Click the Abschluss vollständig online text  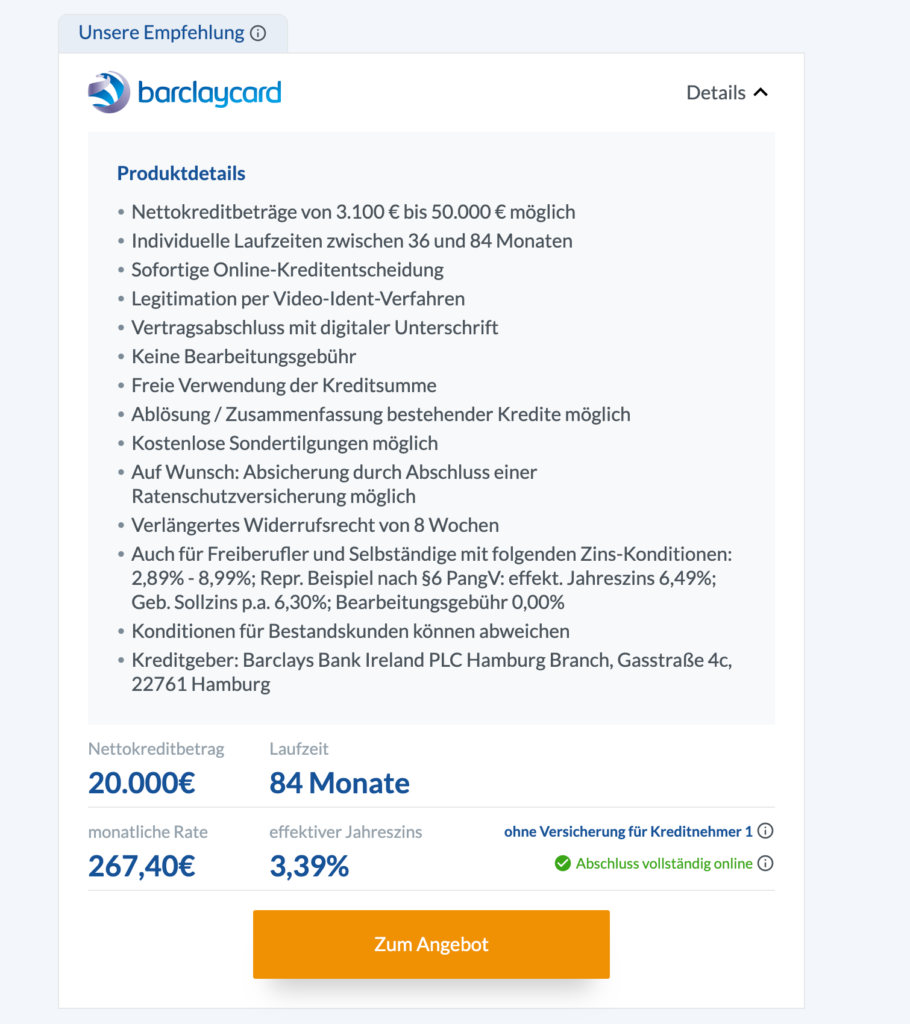tap(664, 863)
